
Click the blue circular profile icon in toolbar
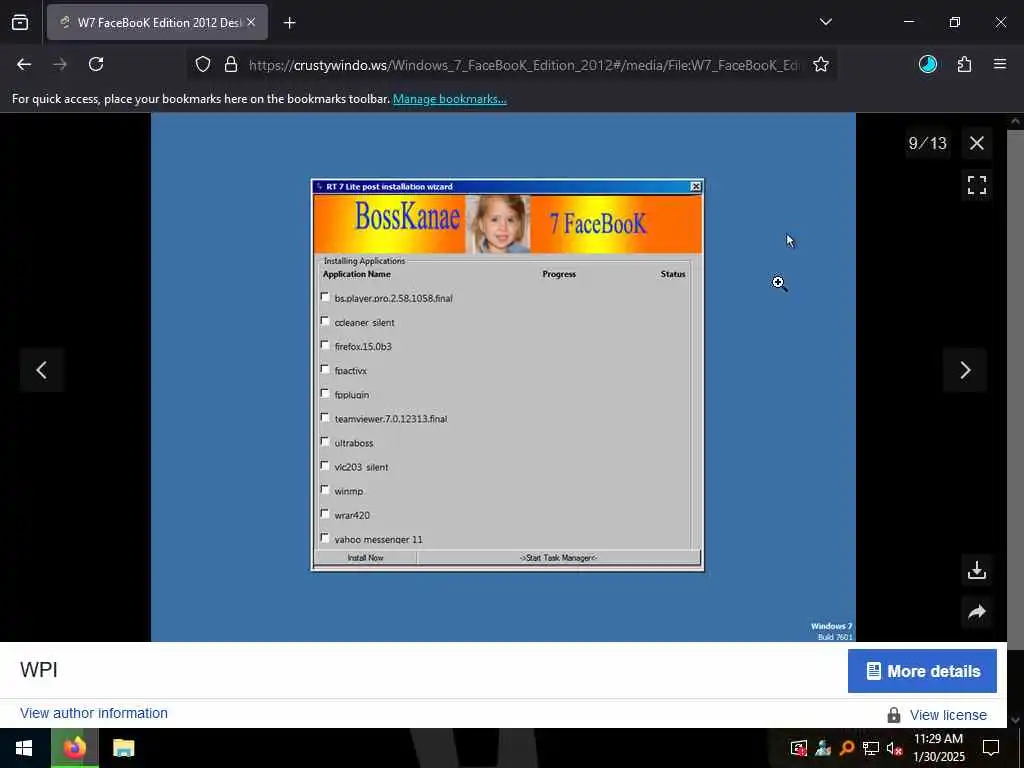pyautogui.click(x=927, y=64)
